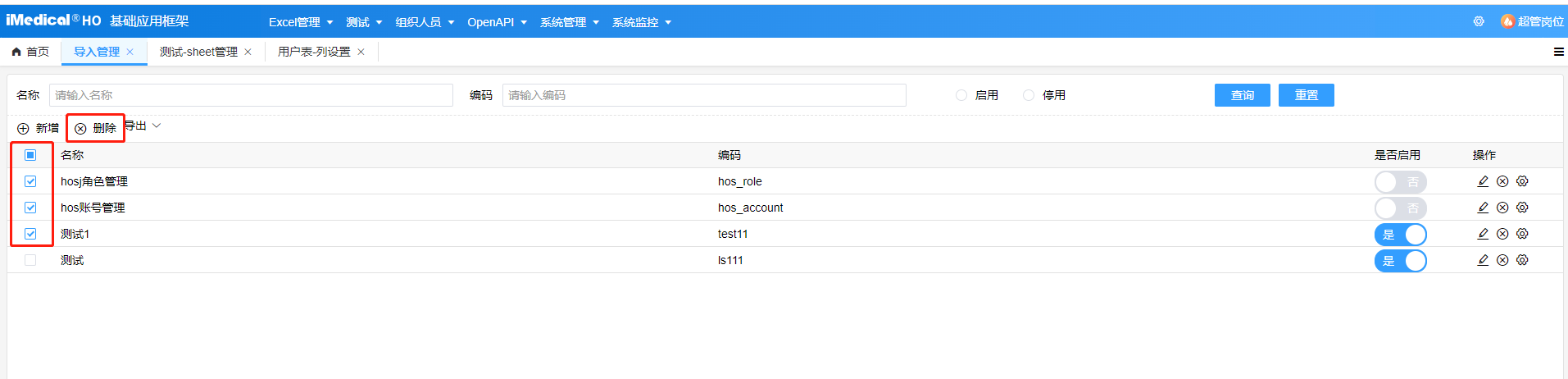Click the hosj角色管理 name cell
1568x379 pixels.
[x=94, y=181]
